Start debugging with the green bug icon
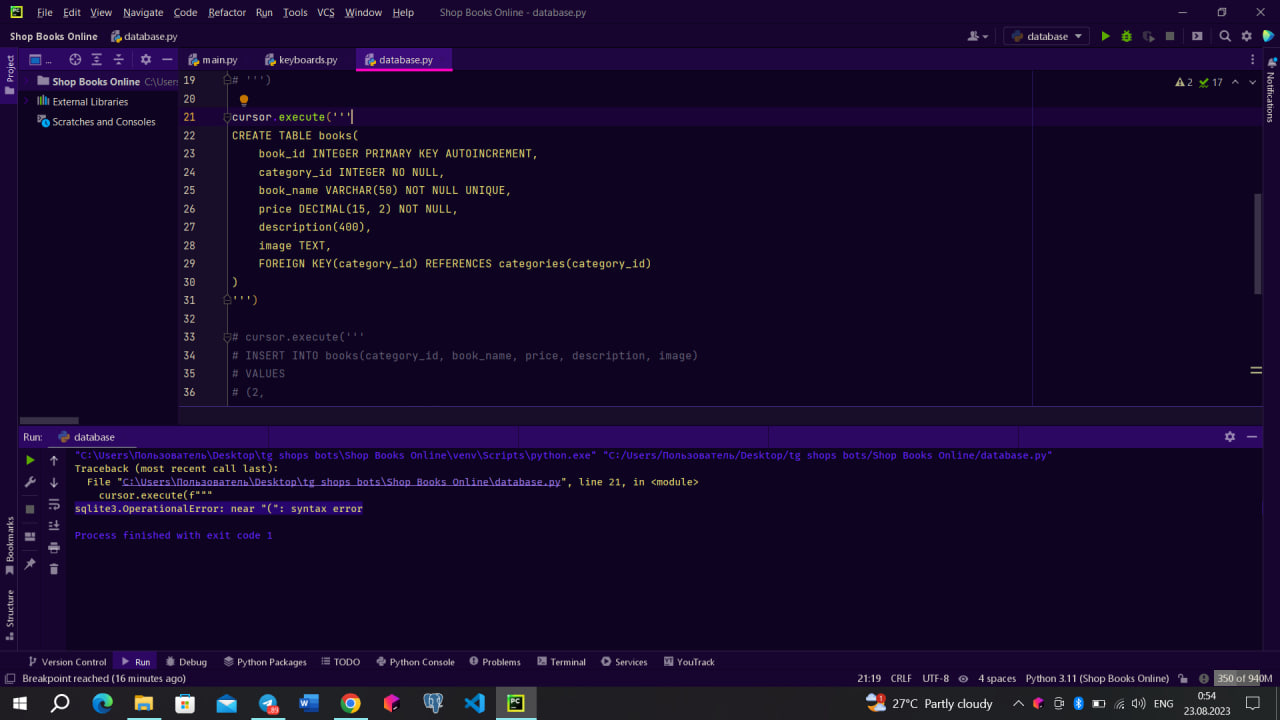Screen dimensions: 1280x720 pos(1126,36)
